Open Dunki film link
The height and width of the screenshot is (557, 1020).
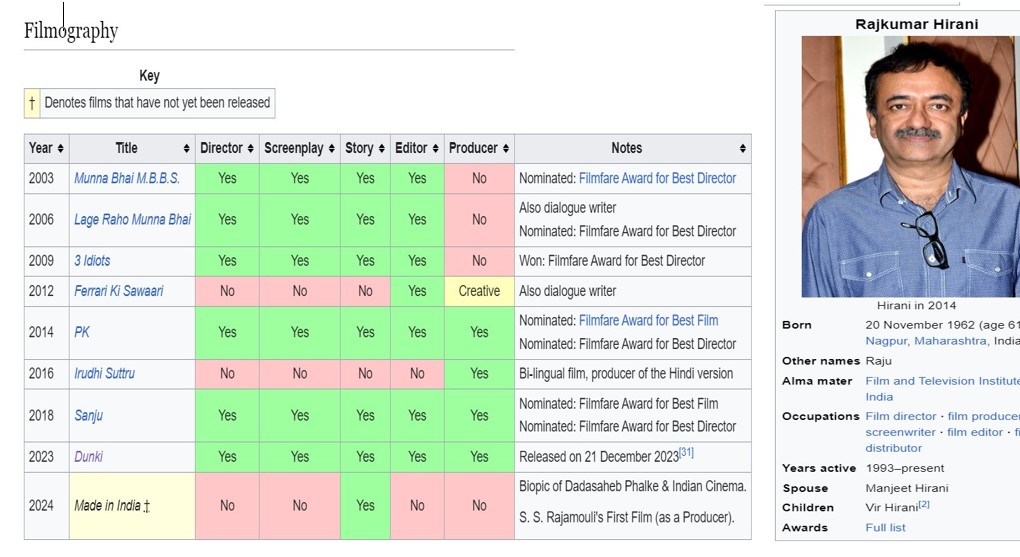(x=88, y=457)
